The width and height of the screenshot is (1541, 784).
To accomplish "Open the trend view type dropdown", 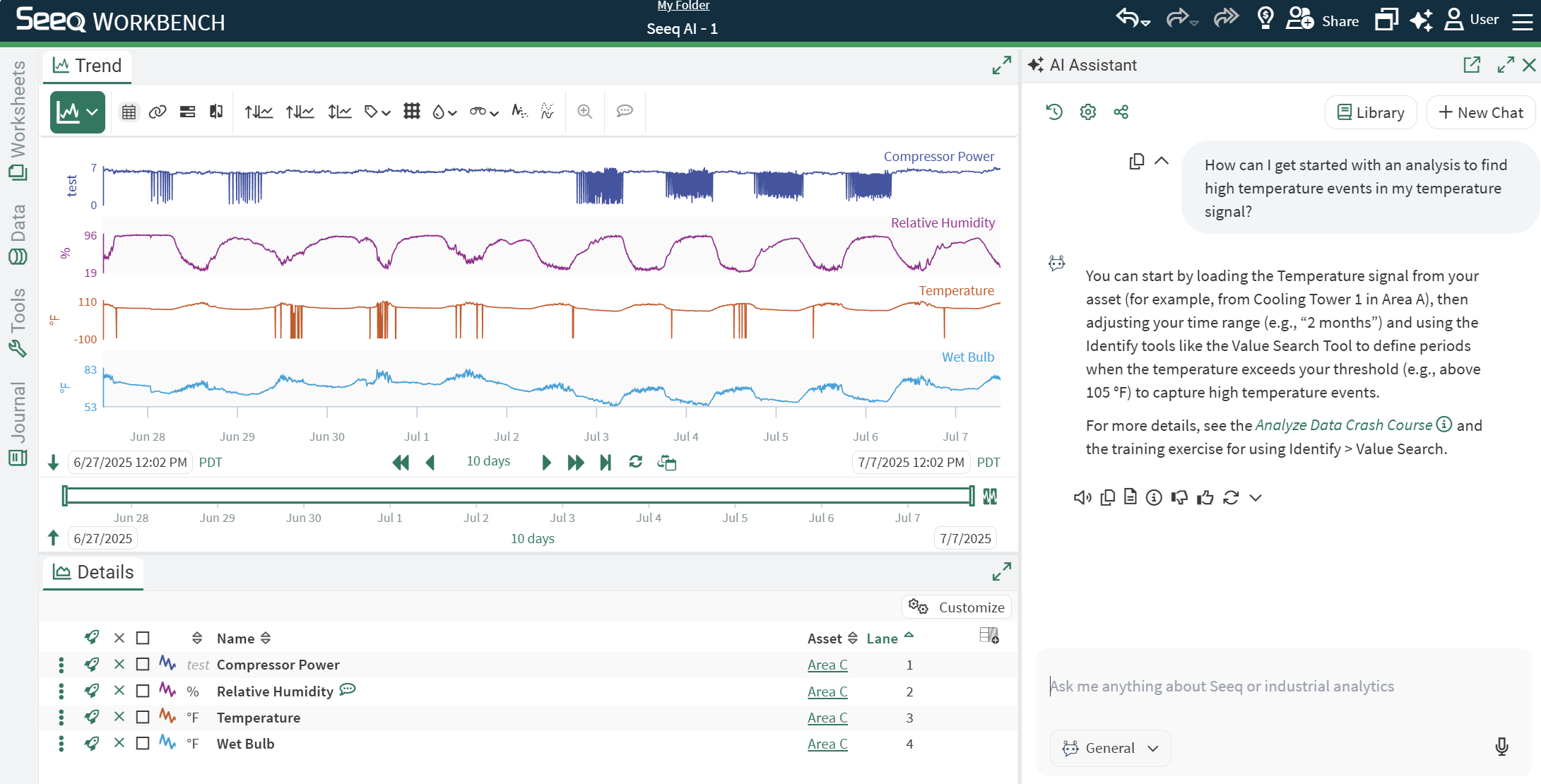I will click(x=78, y=112).
